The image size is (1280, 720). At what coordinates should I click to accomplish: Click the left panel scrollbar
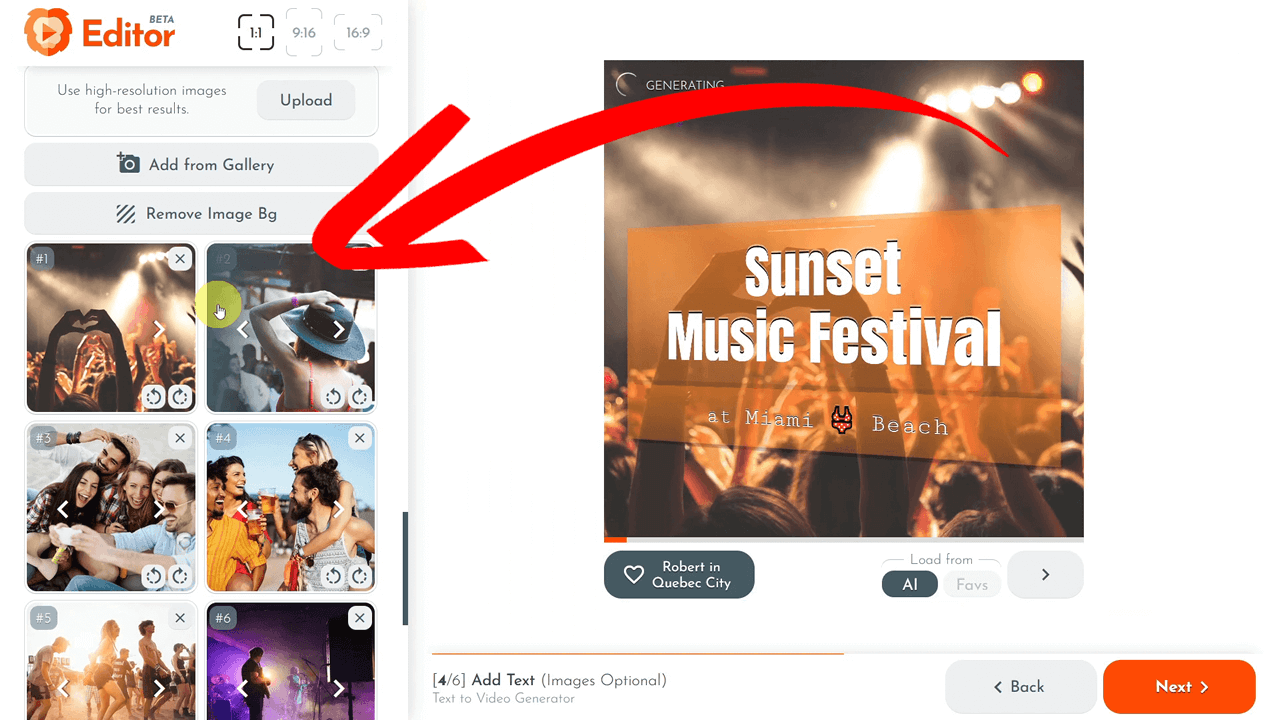pyautogui.click(x=405, y=568)
